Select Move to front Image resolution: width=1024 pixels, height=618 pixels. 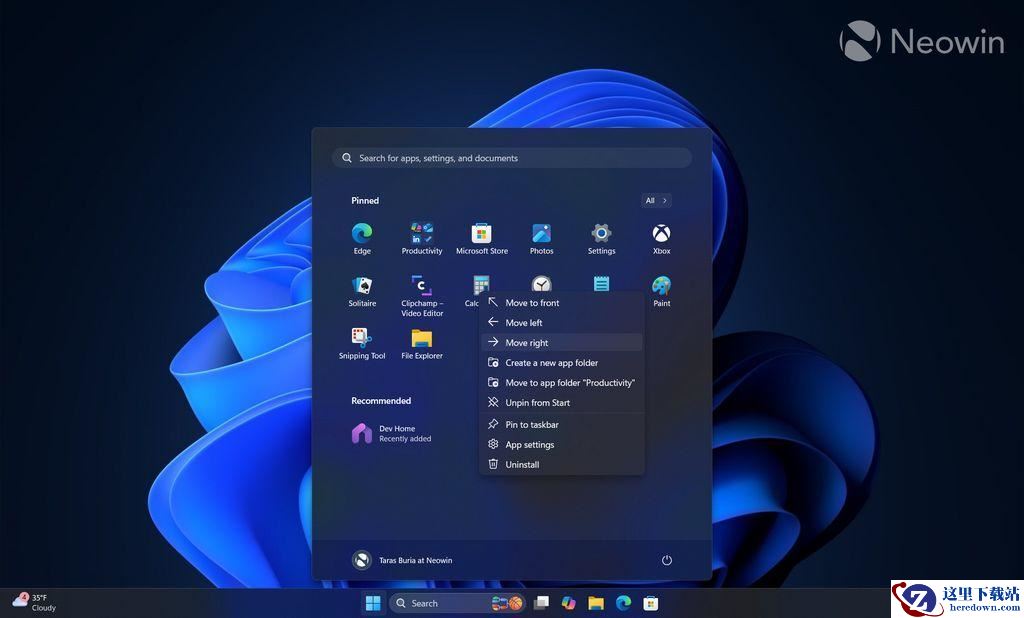coord(562,302)
